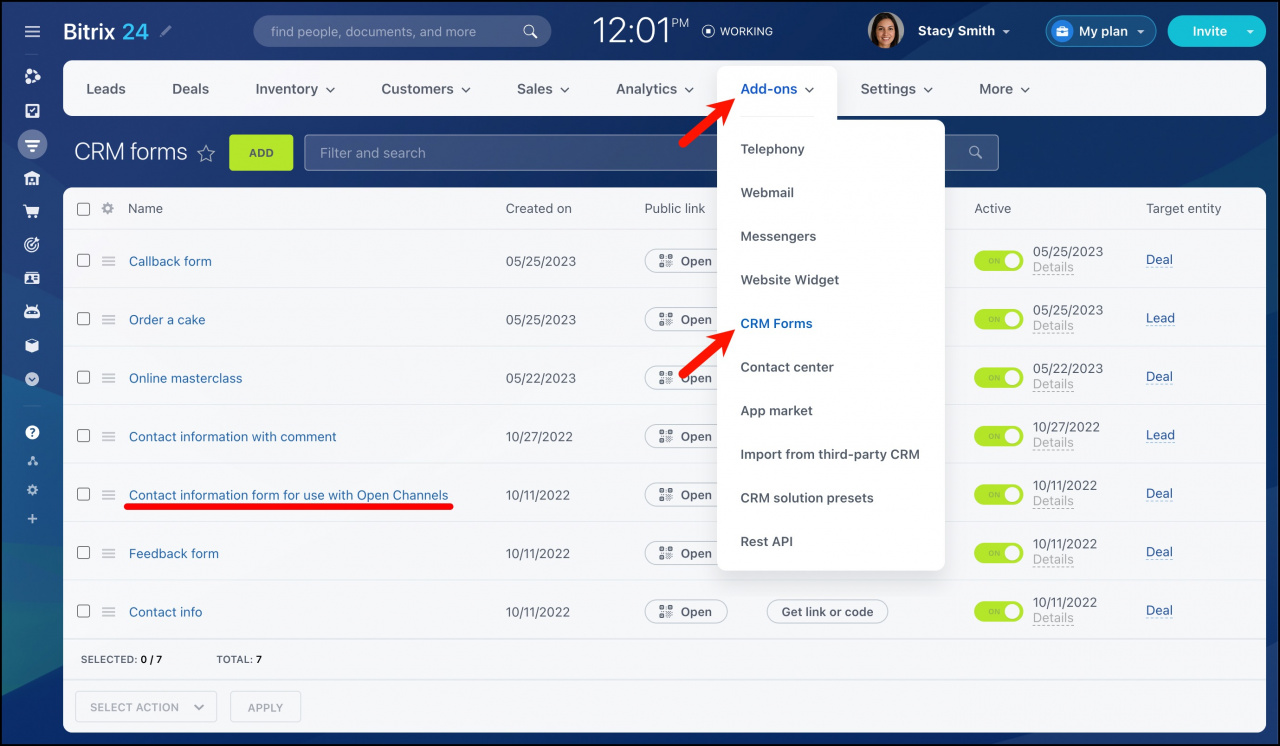Screen dimensions: 1280x746
Task: Expand the Customers menu
Action: (426, 89)
